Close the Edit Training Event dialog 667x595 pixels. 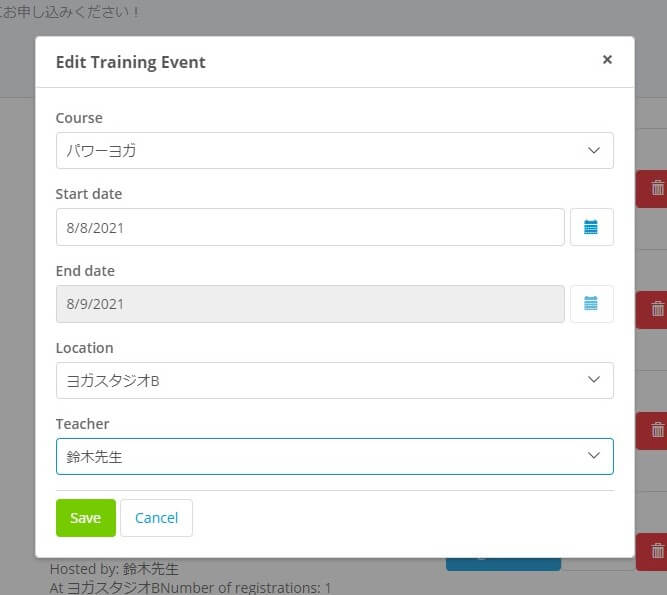pyautogui.click(x=607, y=60)
